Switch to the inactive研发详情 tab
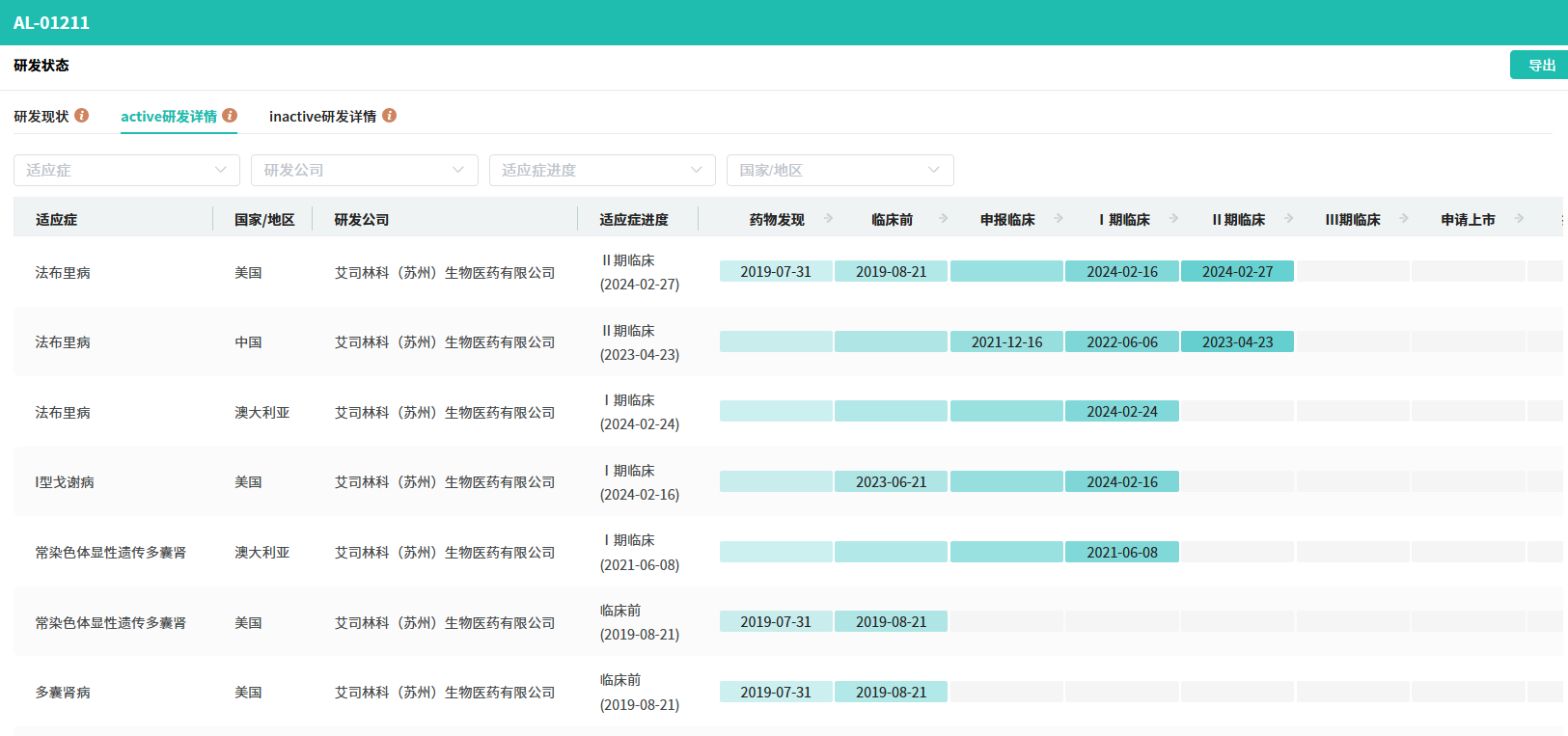The height and width of the screenshot is (736, 1568). tap(322, 117)
